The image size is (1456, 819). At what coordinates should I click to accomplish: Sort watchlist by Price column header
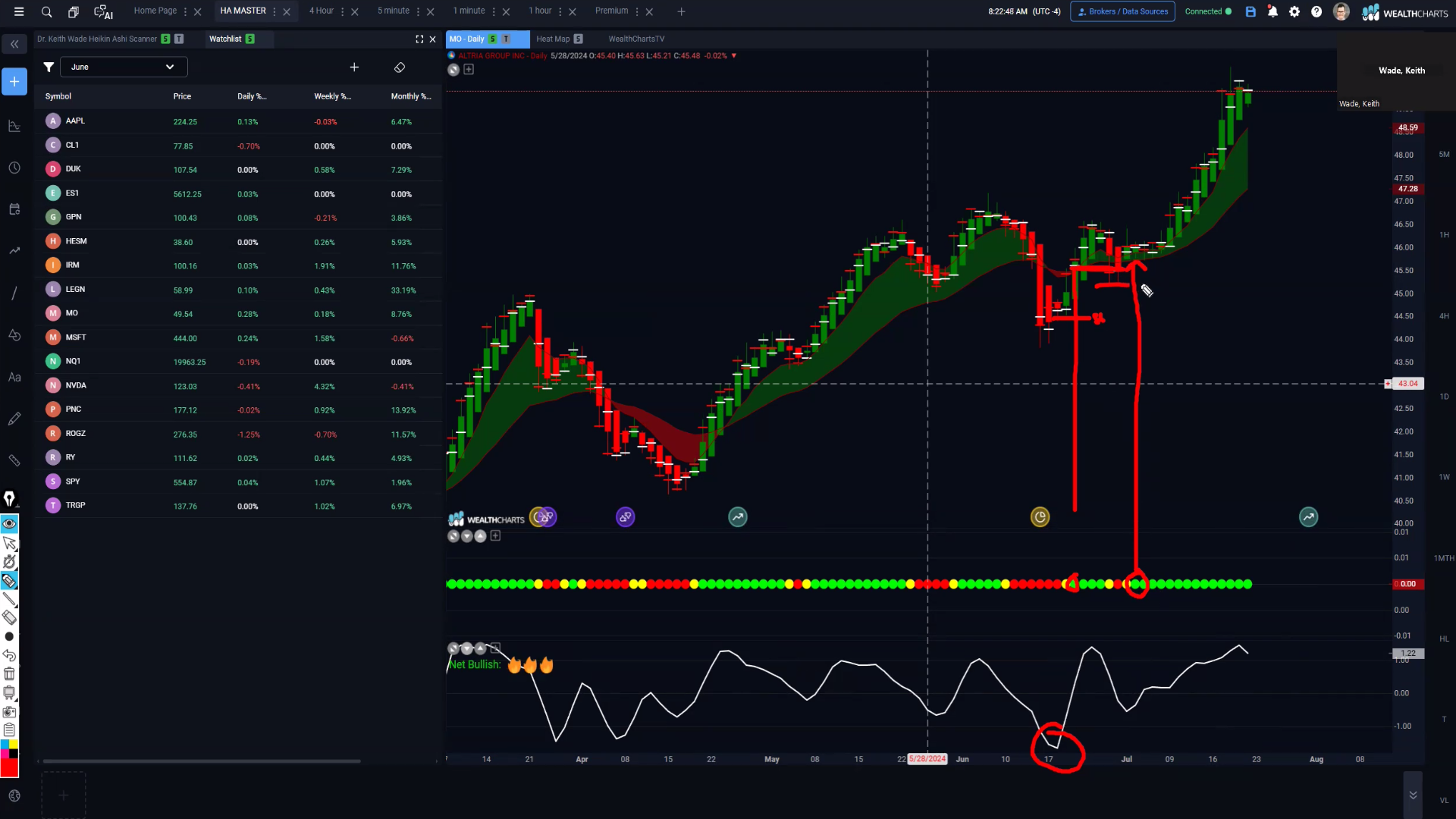coord(182,97)
